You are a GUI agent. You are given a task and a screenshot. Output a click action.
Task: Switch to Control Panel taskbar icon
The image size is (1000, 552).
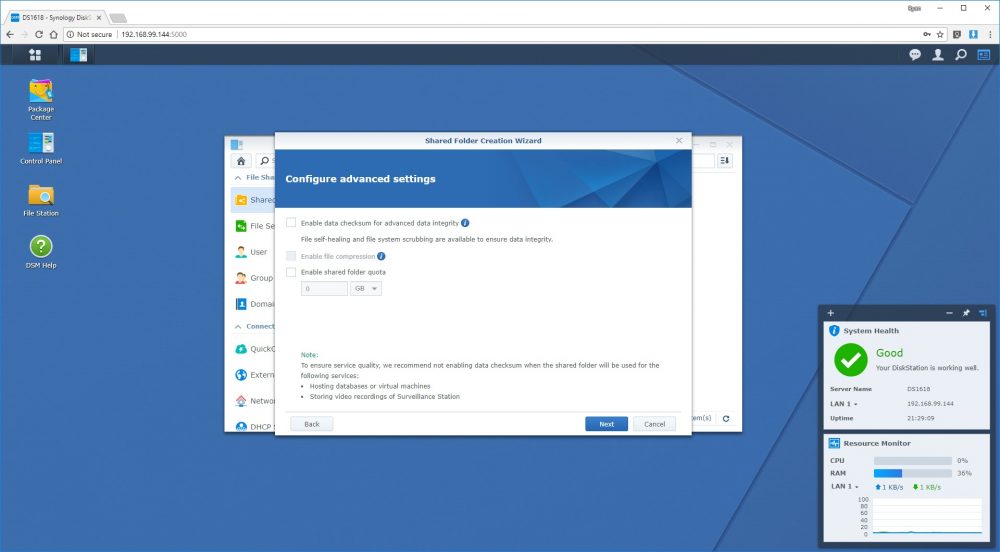tap(78, 55)
